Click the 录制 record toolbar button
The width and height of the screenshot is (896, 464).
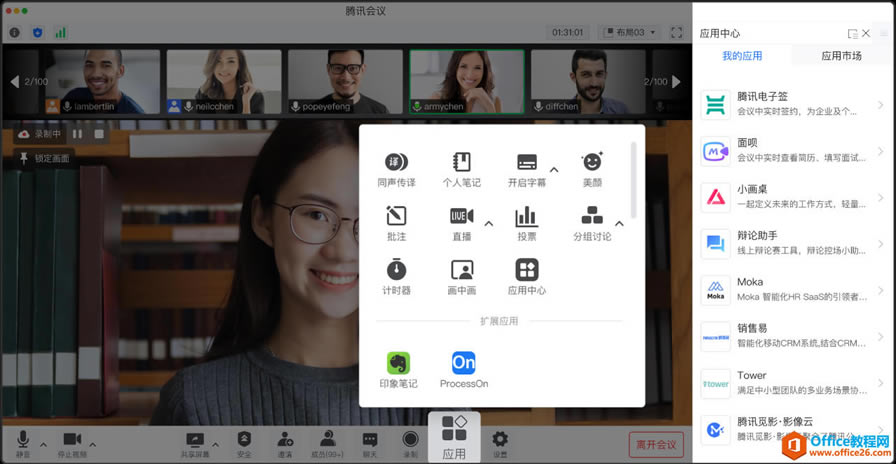click(410, 445)
